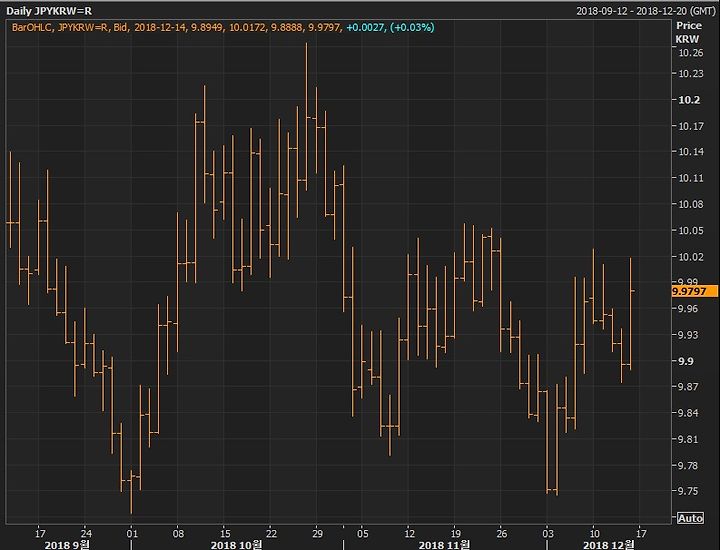720x550 pixels.
Task: Click the 9.84 price axis label
Action: 688,413
